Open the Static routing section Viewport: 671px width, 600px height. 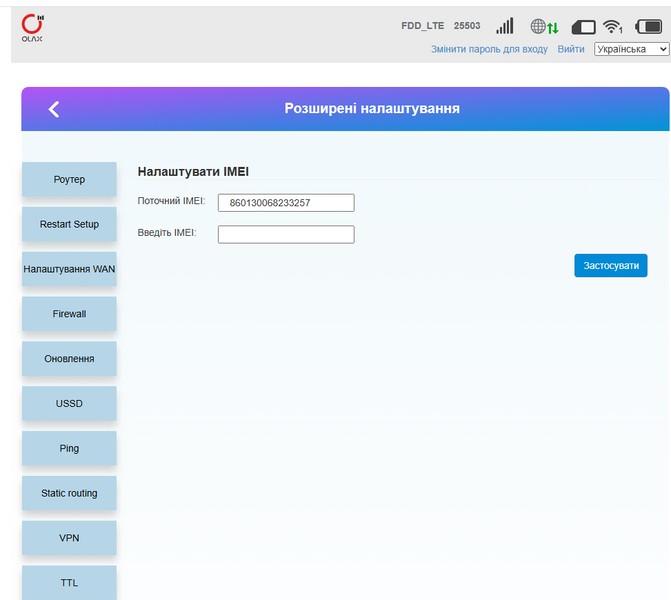(69, 493)
